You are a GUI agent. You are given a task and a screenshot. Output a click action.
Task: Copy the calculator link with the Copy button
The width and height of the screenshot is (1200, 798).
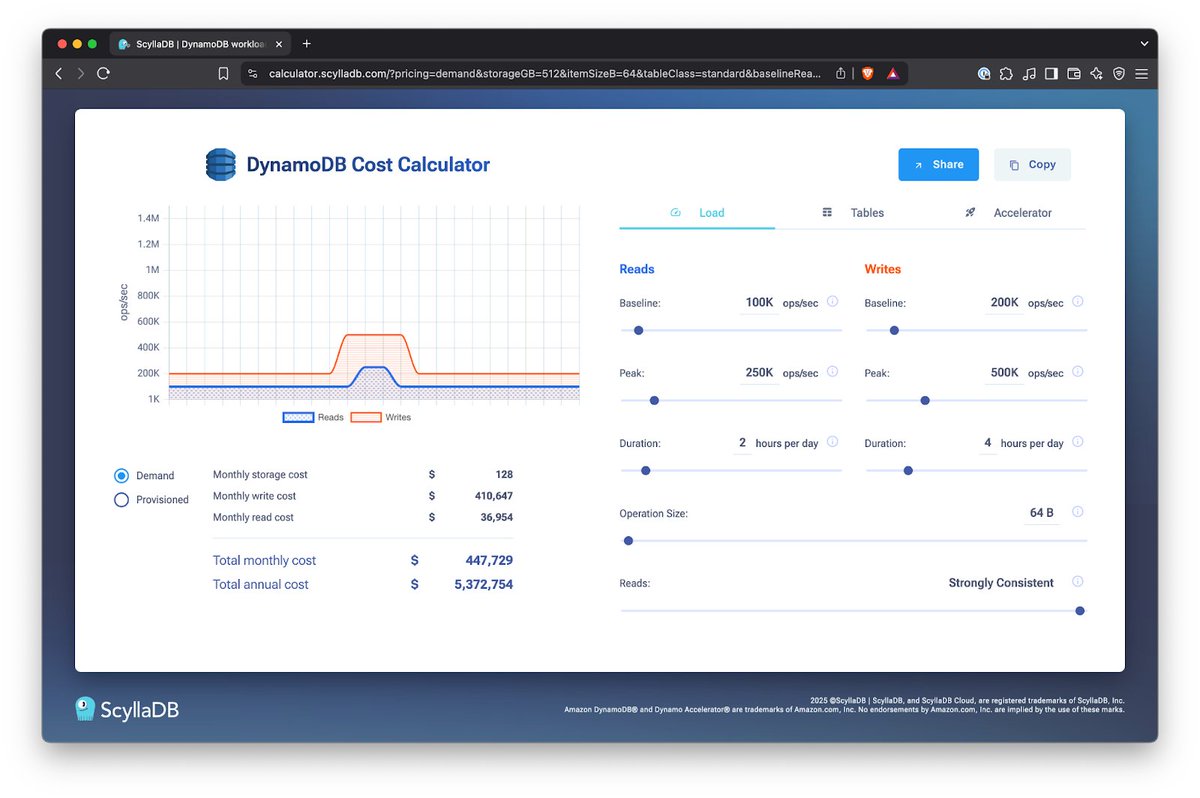pos(1032,164)
